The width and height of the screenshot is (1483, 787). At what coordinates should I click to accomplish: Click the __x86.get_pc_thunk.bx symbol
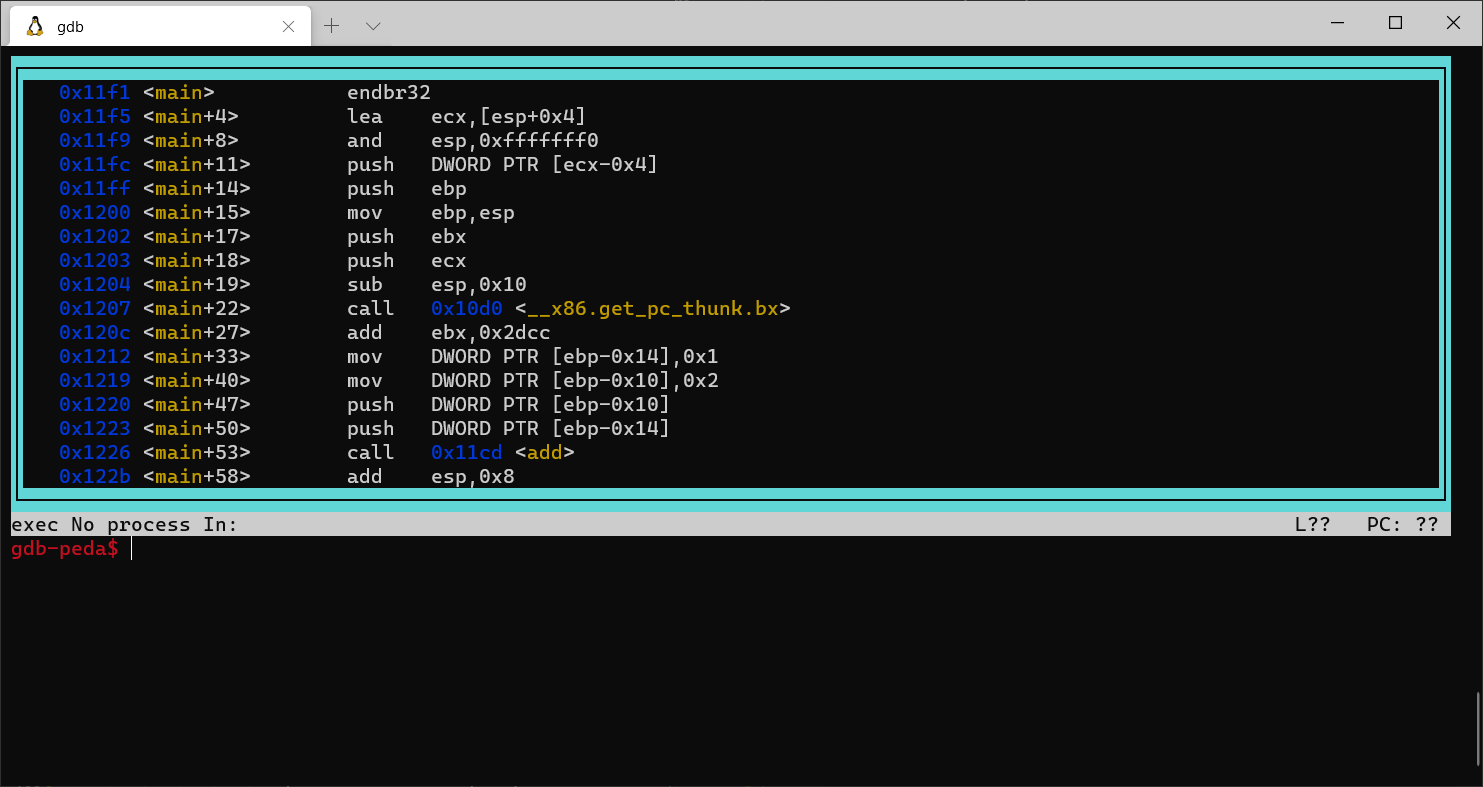point(653,308)
